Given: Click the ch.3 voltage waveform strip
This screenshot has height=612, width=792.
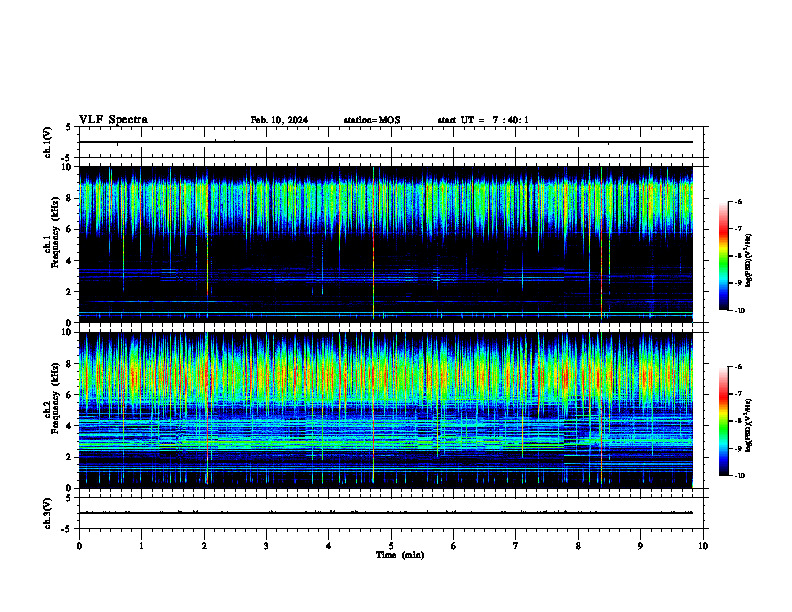Looking at the screenshot, I should pos(391,513).
